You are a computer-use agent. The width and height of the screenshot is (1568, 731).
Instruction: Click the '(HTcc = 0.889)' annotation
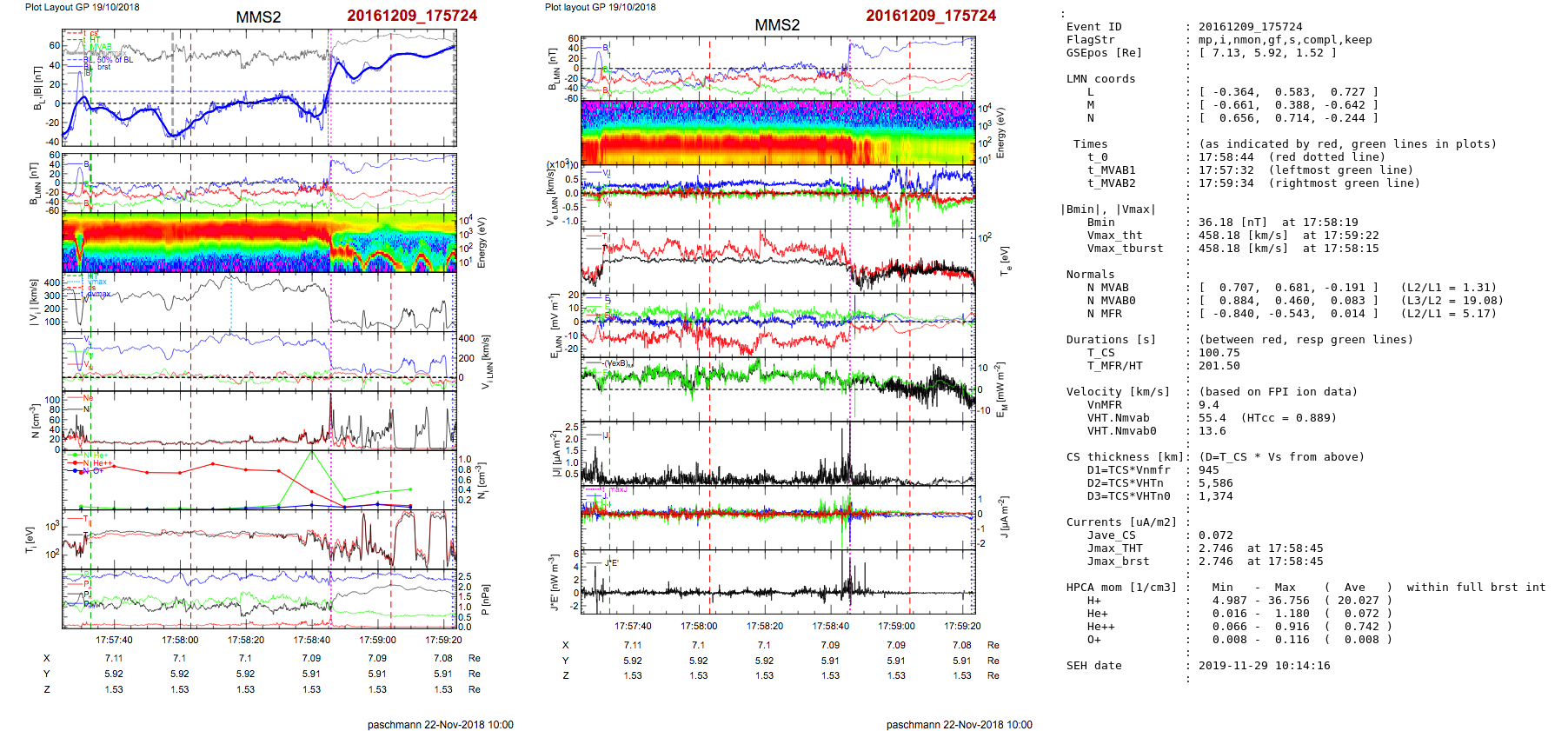pos(1289,418)
